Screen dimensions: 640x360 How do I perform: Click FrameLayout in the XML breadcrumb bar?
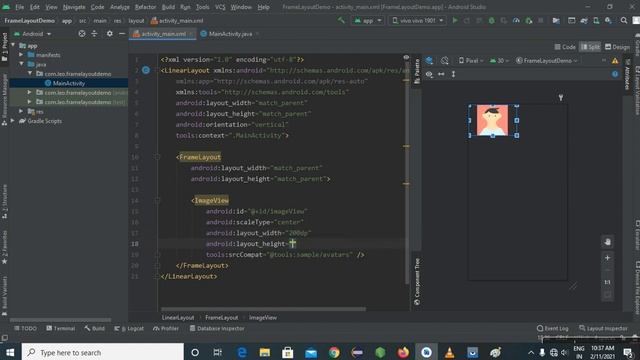click(x=222, y=318)
